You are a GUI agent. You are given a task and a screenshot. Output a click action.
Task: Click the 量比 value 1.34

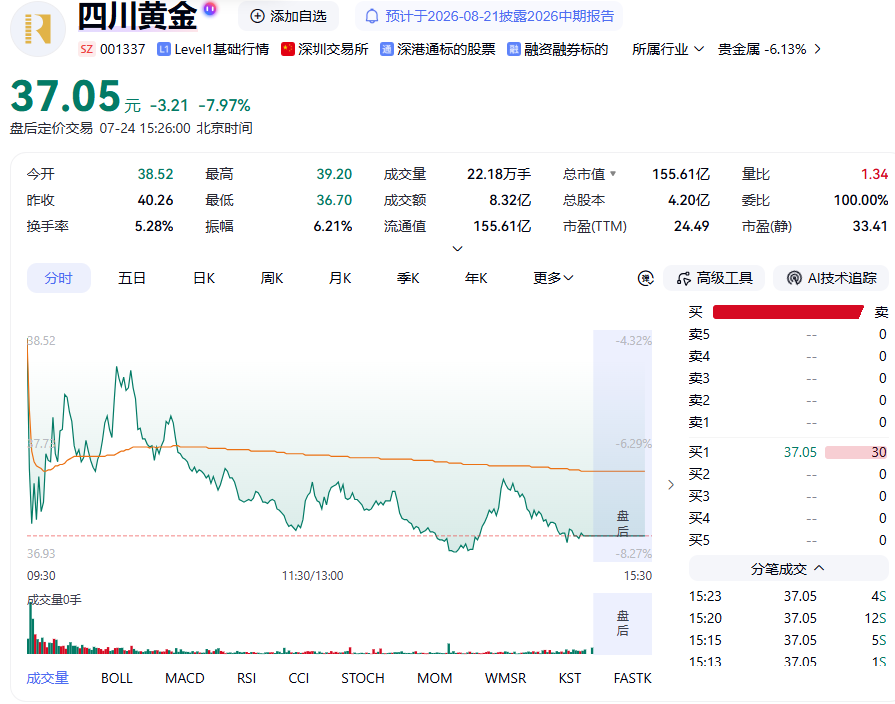[x=874, y=174]
